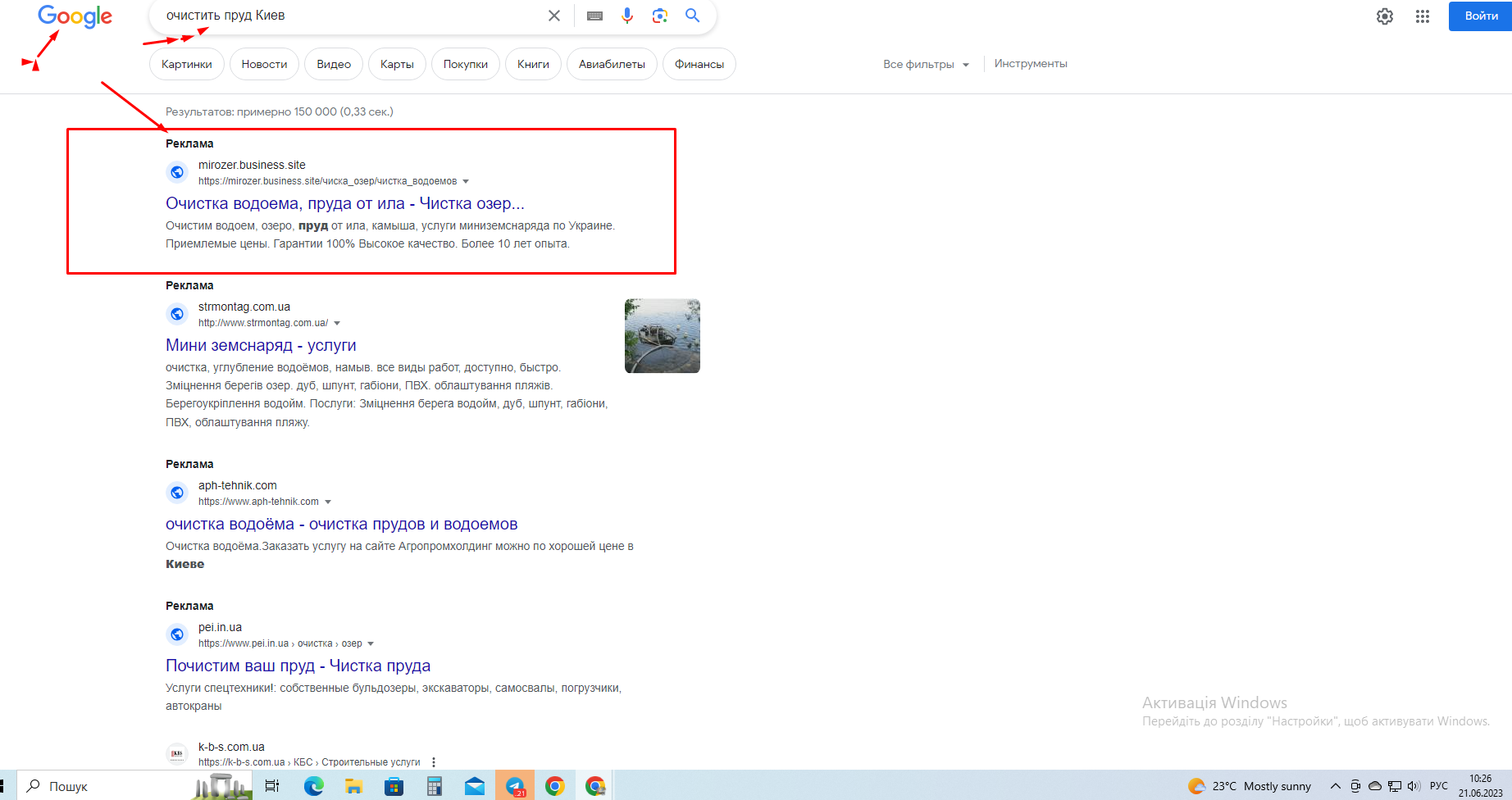Open the очистка водоёма - очистка прудов link
The image size is (1512, 800).
pos(342,524)
